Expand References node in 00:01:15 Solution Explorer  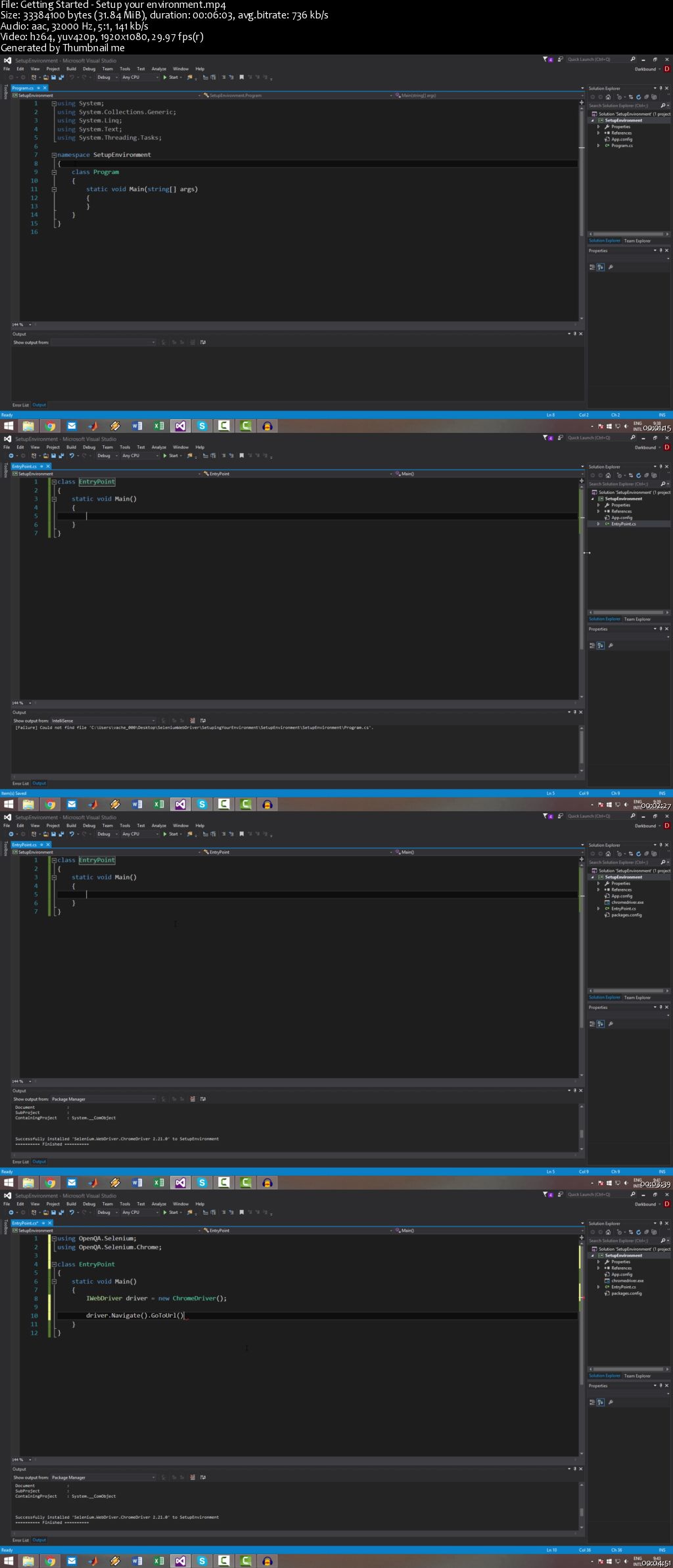[598, 133]
